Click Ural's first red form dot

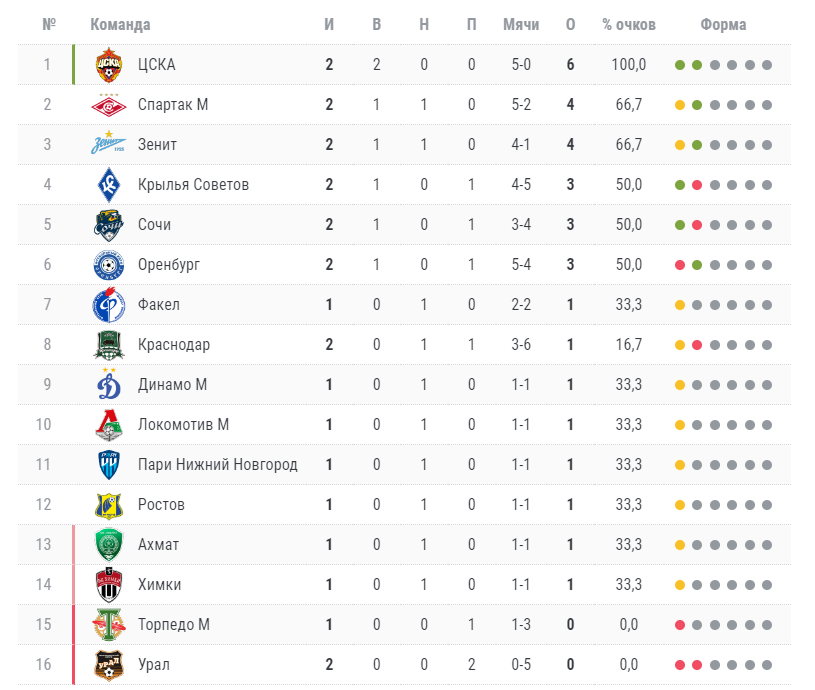pos(680,665)
